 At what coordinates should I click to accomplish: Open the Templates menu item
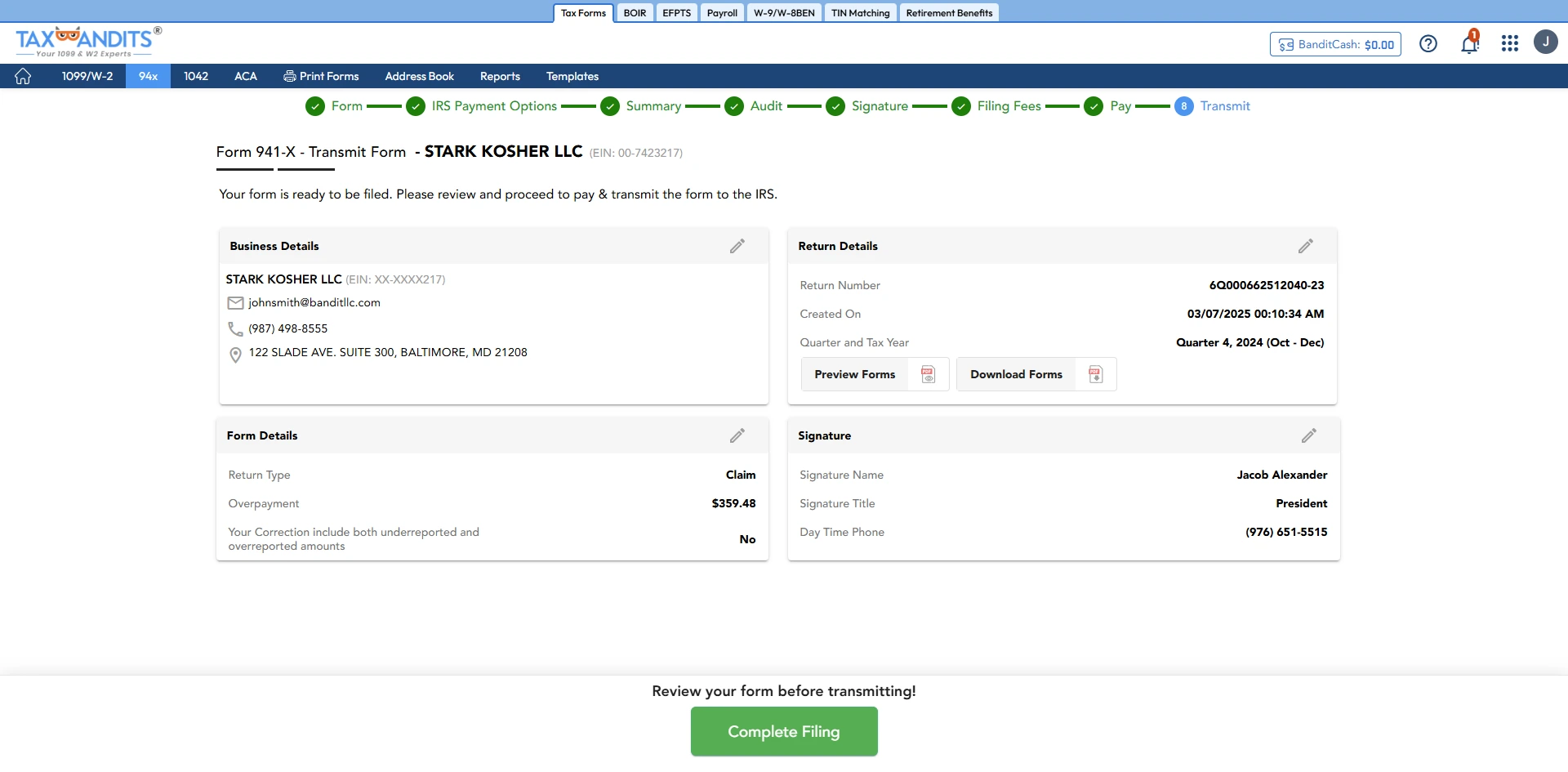(x=572, y=76)
